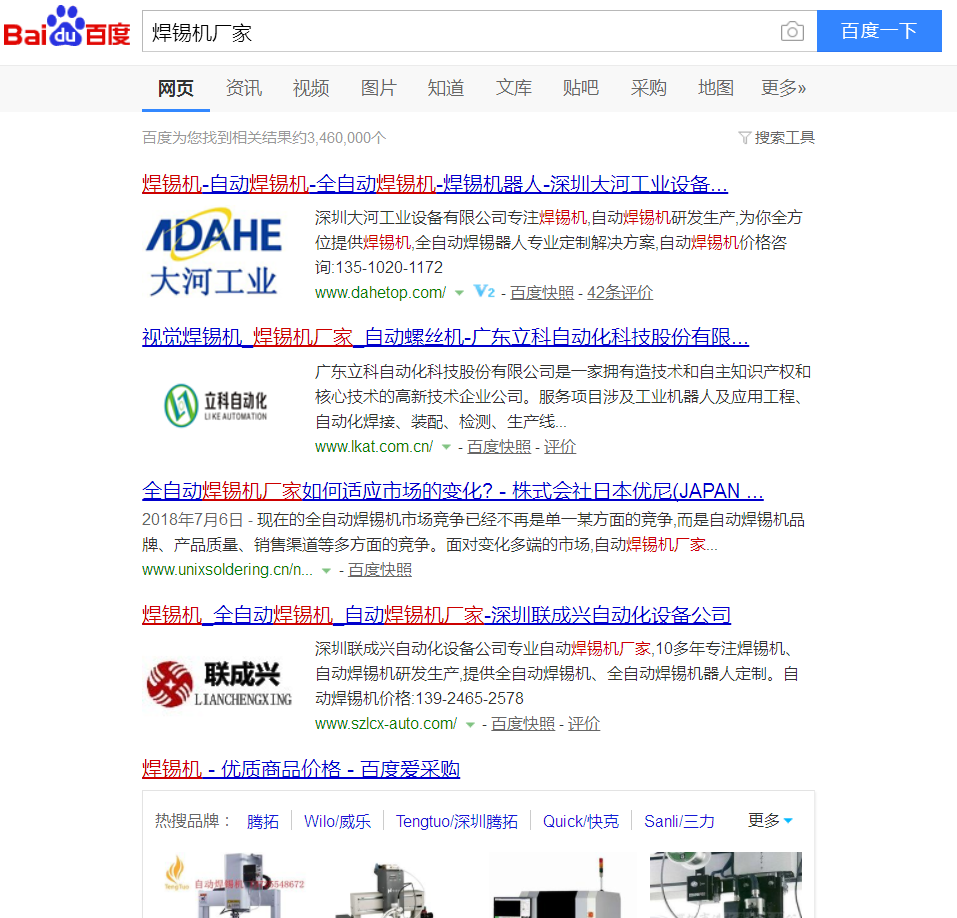The height and width of the screenshot is (918, 957).
Task: Open result 全自动焊锡机厂家如何适应市场的变化
Action: pyautogui.click(x=452, y=491)
